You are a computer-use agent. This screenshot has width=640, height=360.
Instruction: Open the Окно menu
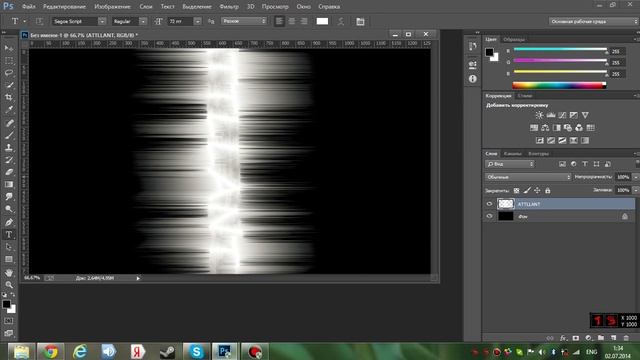coord(303,7)
